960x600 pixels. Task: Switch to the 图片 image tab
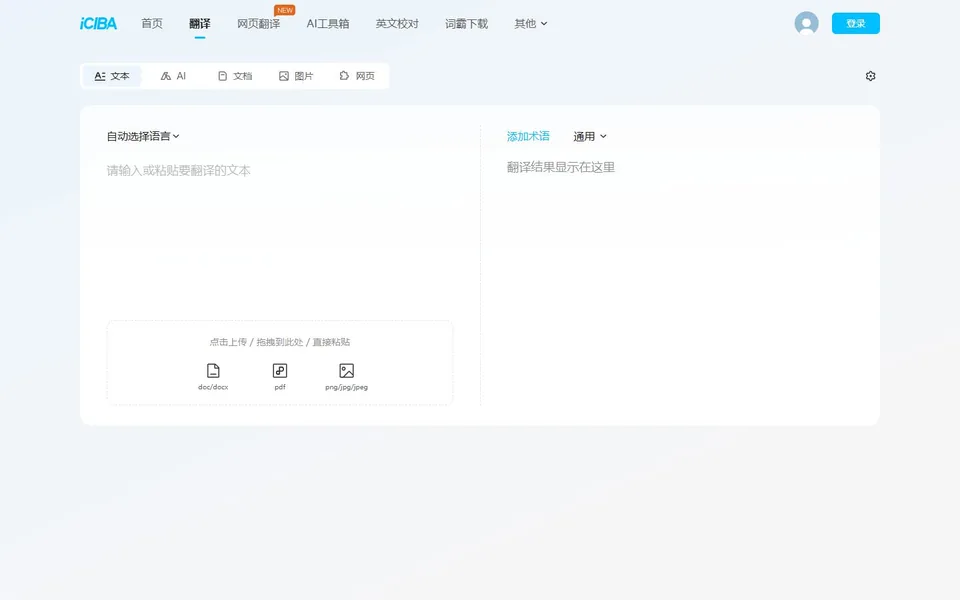(x=296, y=76)
